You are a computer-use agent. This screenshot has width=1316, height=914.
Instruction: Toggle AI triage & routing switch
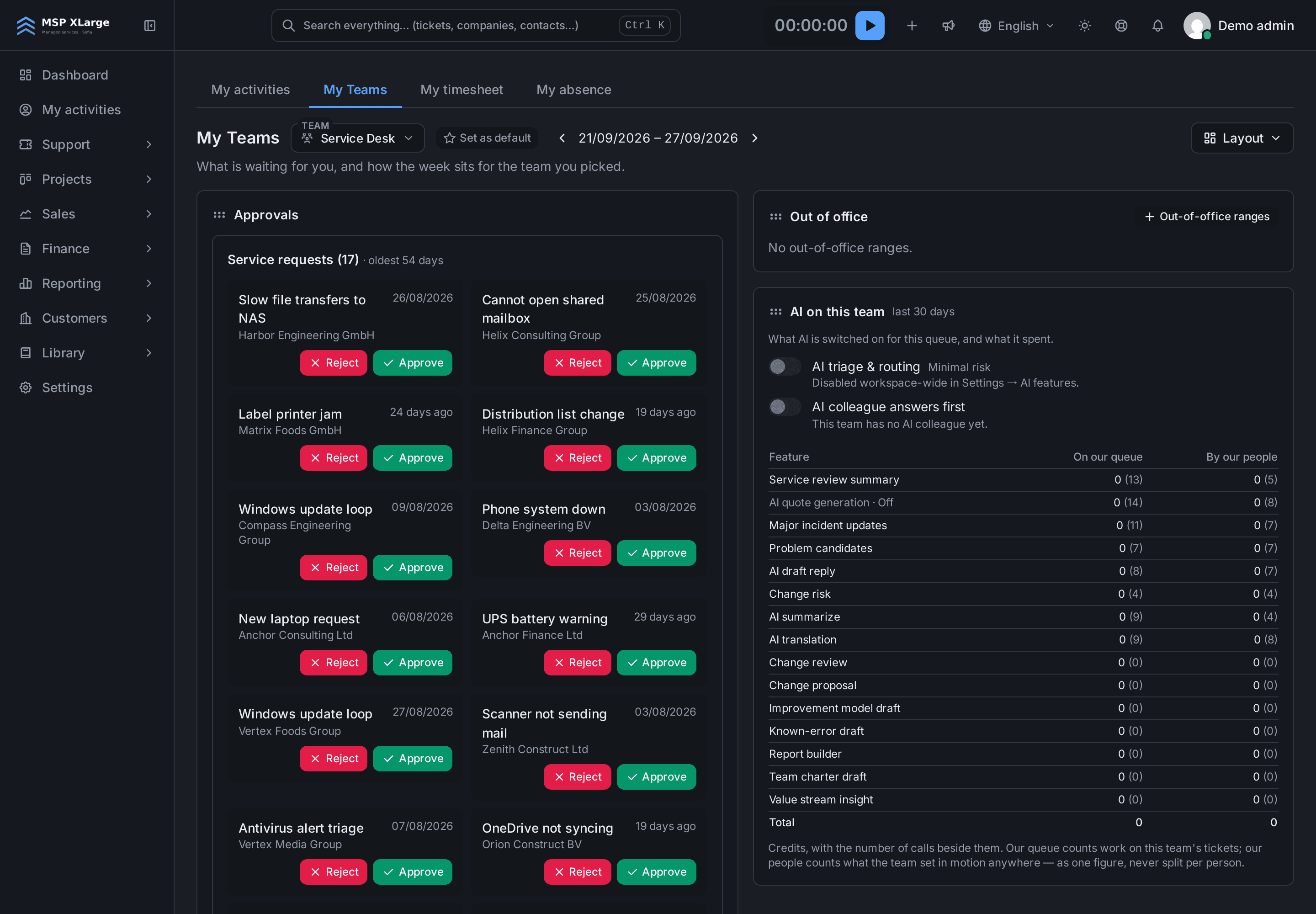[x=784, y=367]
